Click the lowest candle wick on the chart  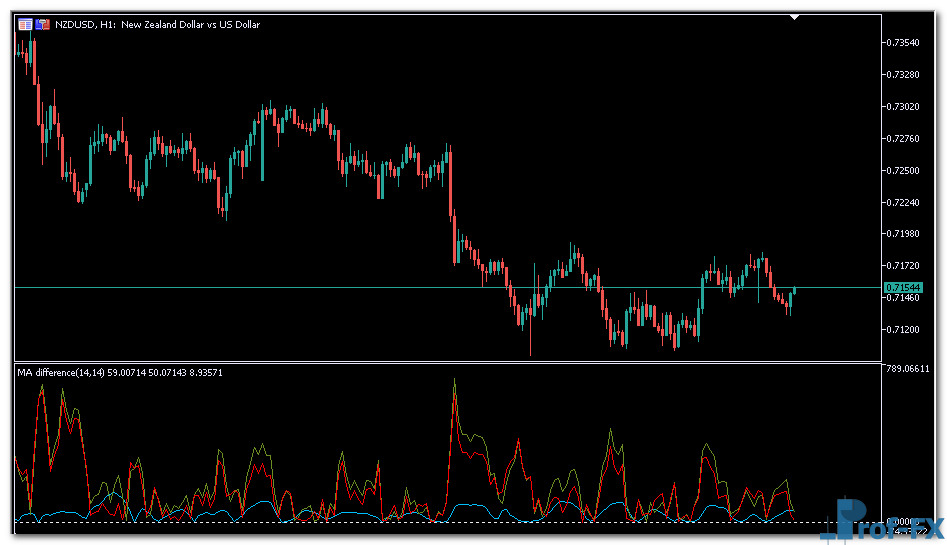530,350
